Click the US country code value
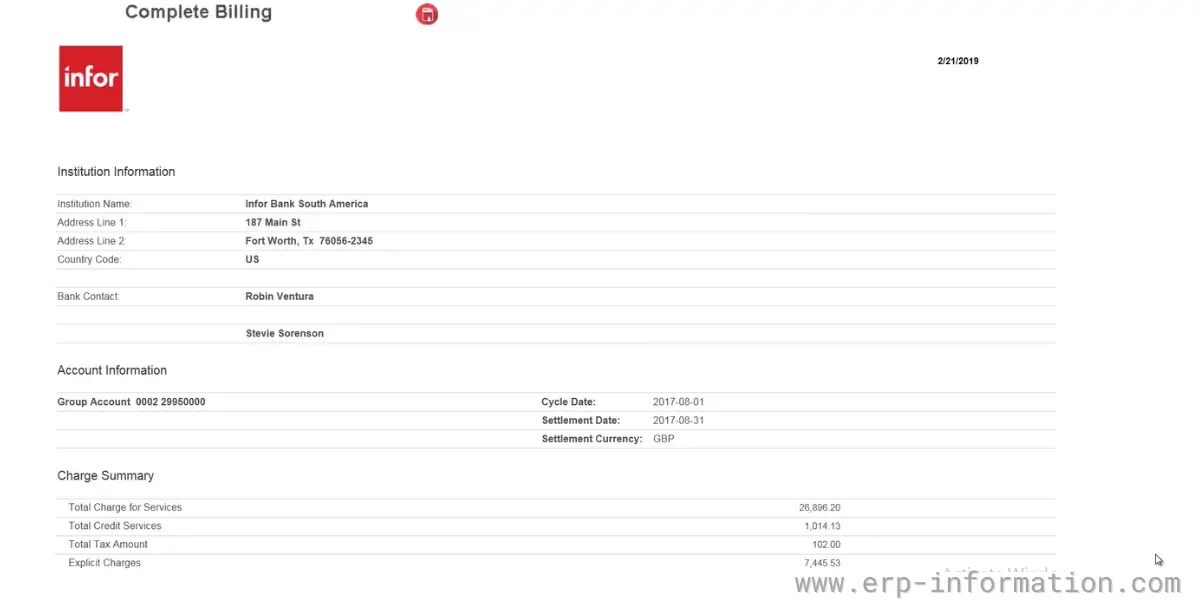 [x=252, y=259]
